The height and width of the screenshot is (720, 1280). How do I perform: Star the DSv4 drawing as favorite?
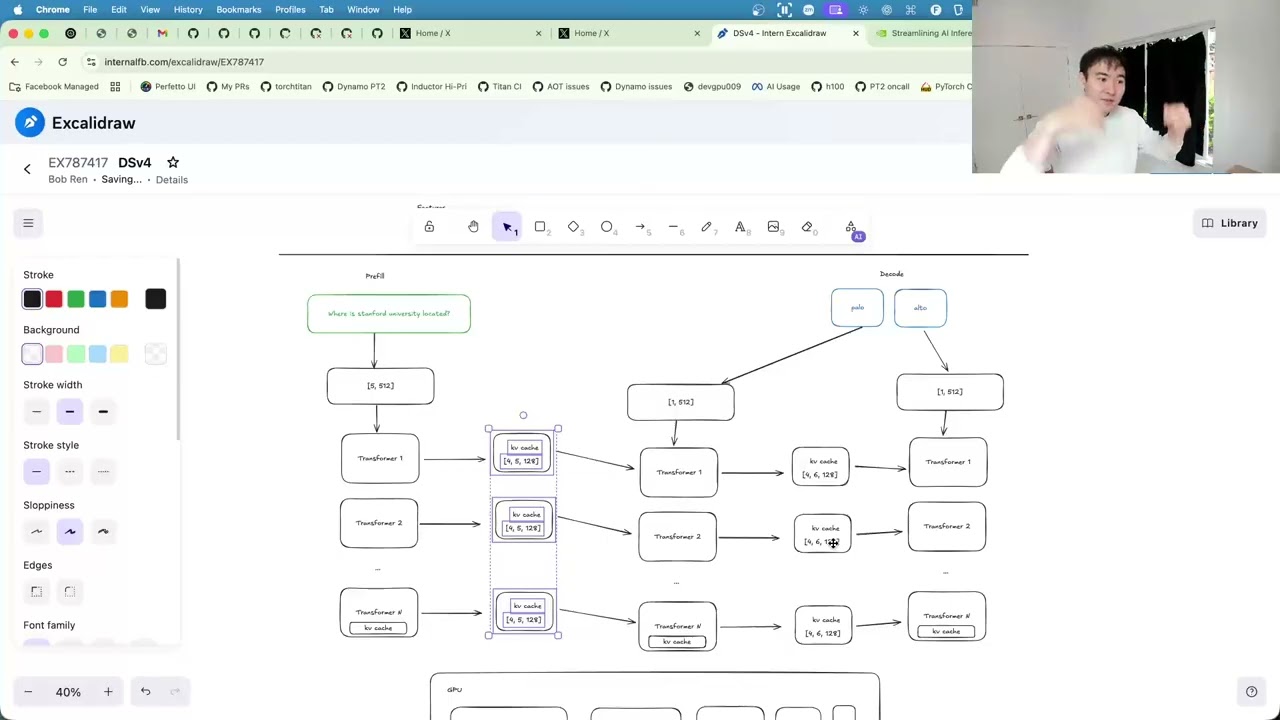click(x=173, y=162)
